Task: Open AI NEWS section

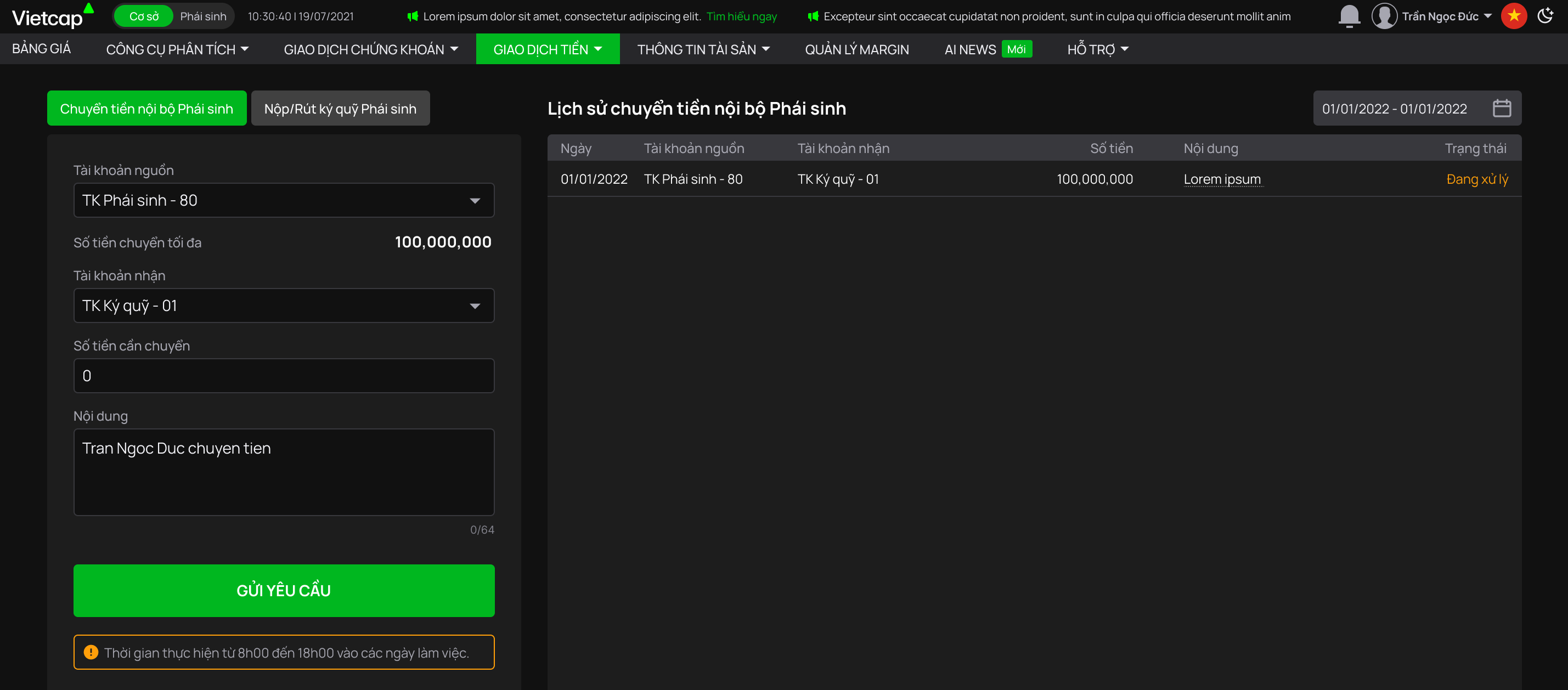Action: coord(969,49)
